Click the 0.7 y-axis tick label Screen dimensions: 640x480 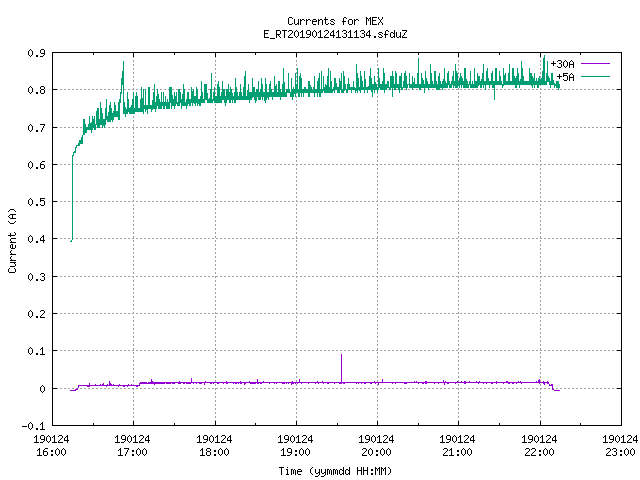(37, 128)
